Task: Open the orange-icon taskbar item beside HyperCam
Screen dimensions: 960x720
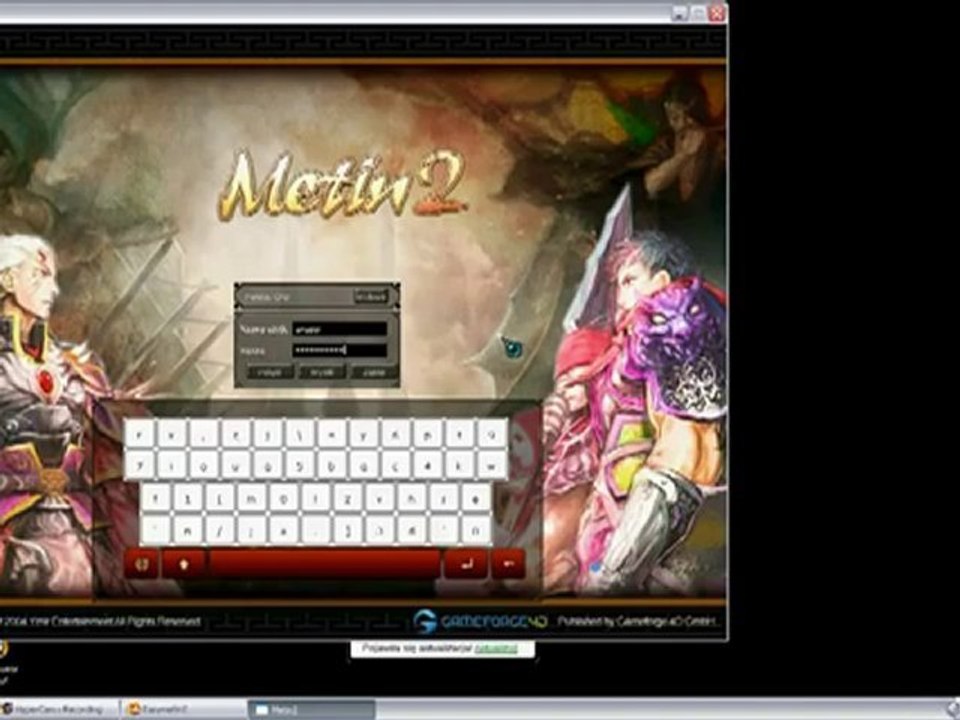Action: pos(184,710)
